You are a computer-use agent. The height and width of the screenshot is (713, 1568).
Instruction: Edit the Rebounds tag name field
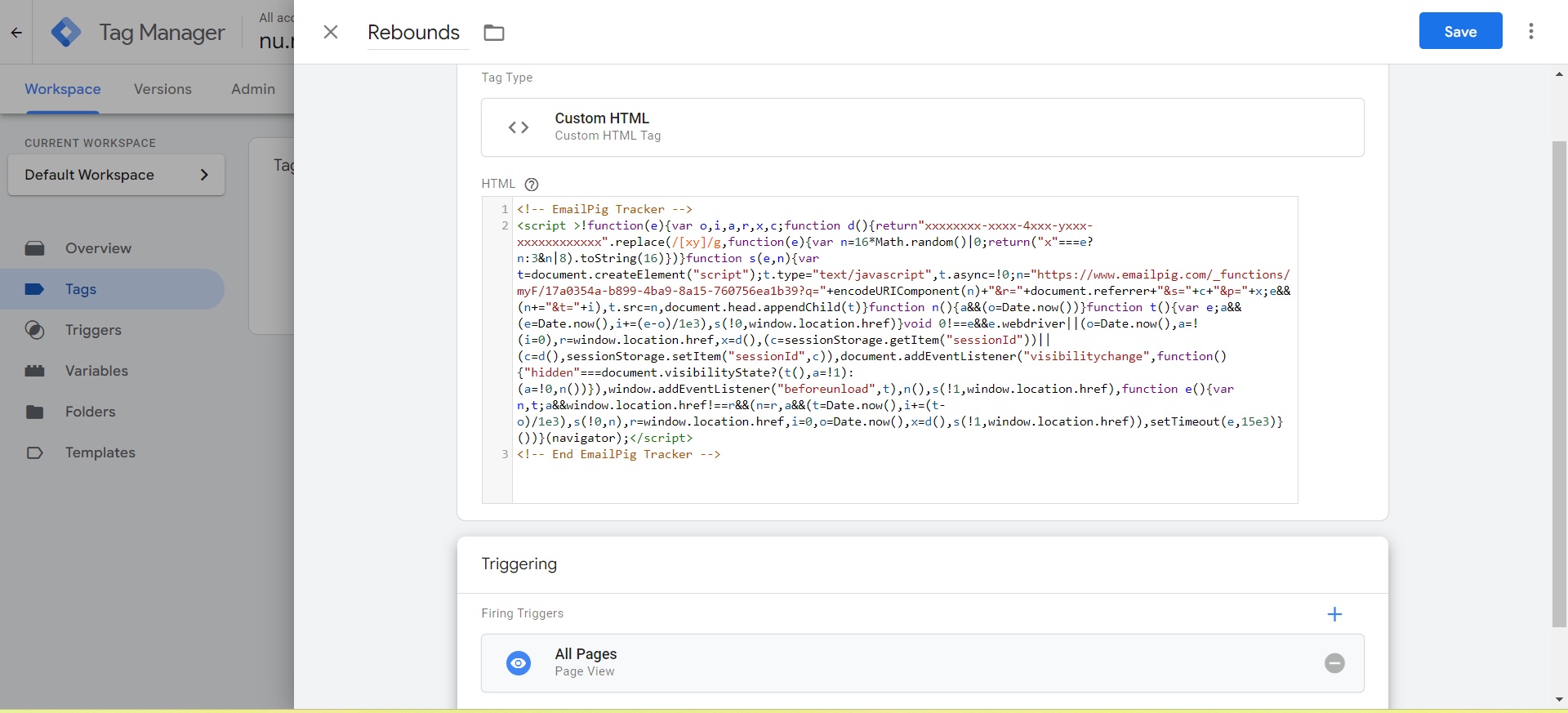pyautogui.click(x=417, y=32)
